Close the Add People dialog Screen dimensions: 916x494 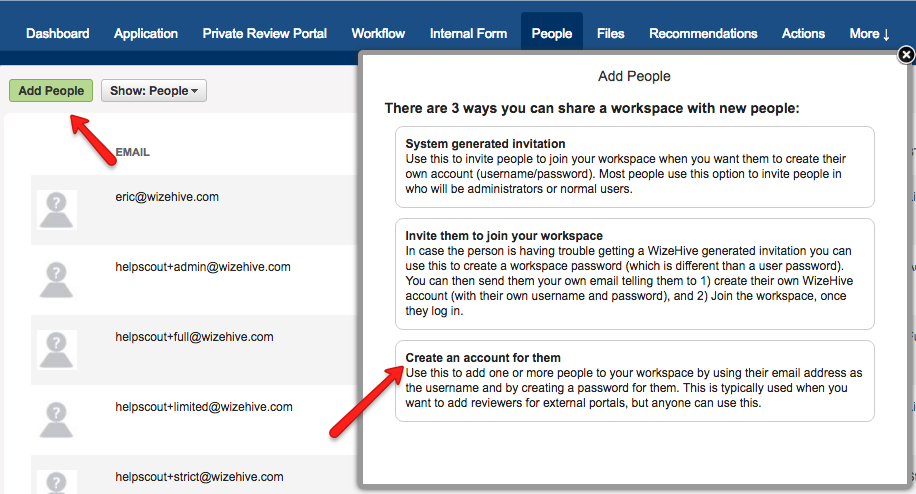coord(905,55)
